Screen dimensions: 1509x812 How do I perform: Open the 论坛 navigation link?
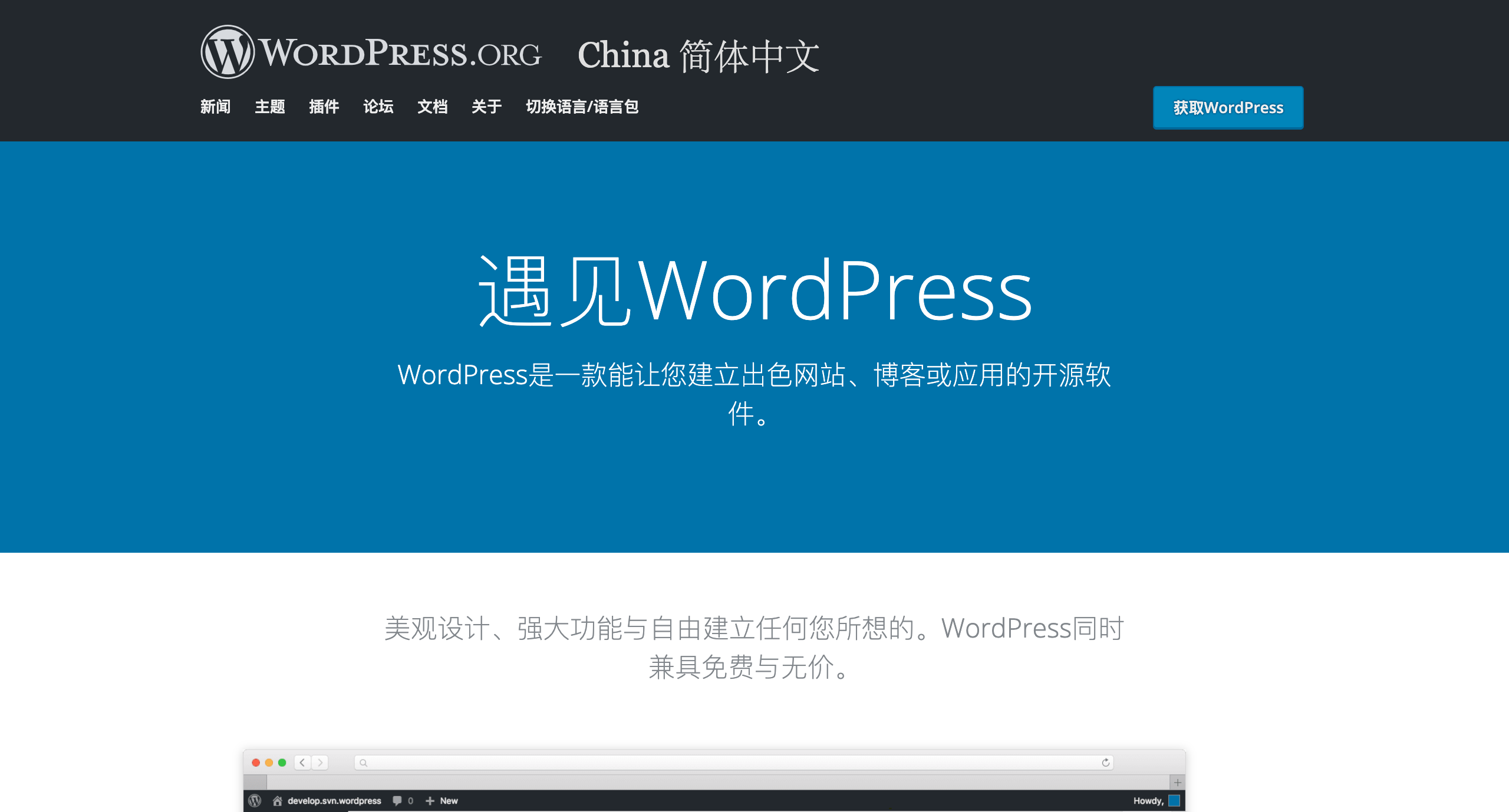click(378, 107)
